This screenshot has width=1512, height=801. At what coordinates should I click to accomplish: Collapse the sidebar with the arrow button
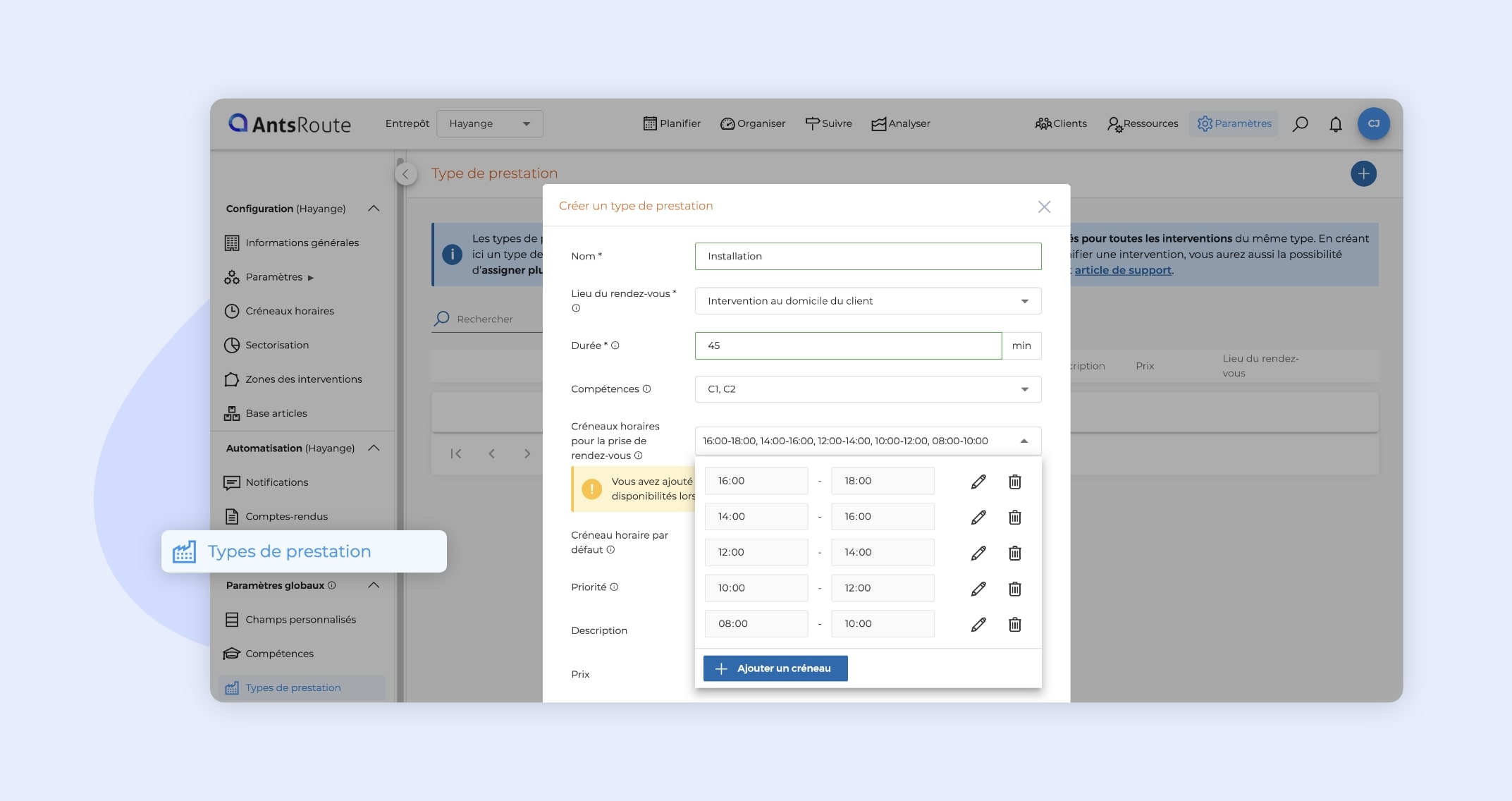coord(405,173)
